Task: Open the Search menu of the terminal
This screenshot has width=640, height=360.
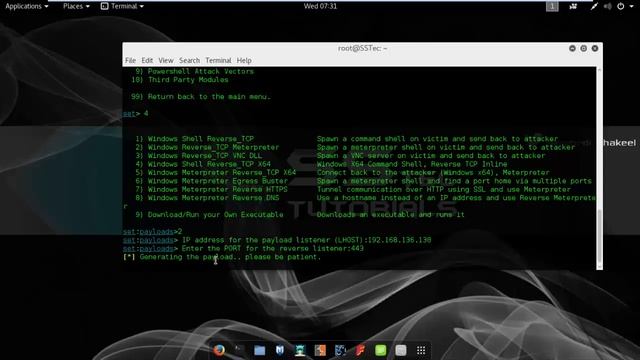Action: tap(189, 60)
